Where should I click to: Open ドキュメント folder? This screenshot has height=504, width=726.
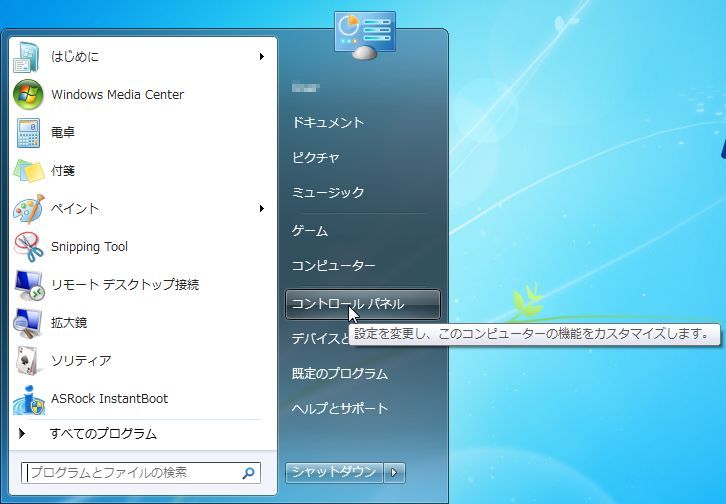point(328,123)
